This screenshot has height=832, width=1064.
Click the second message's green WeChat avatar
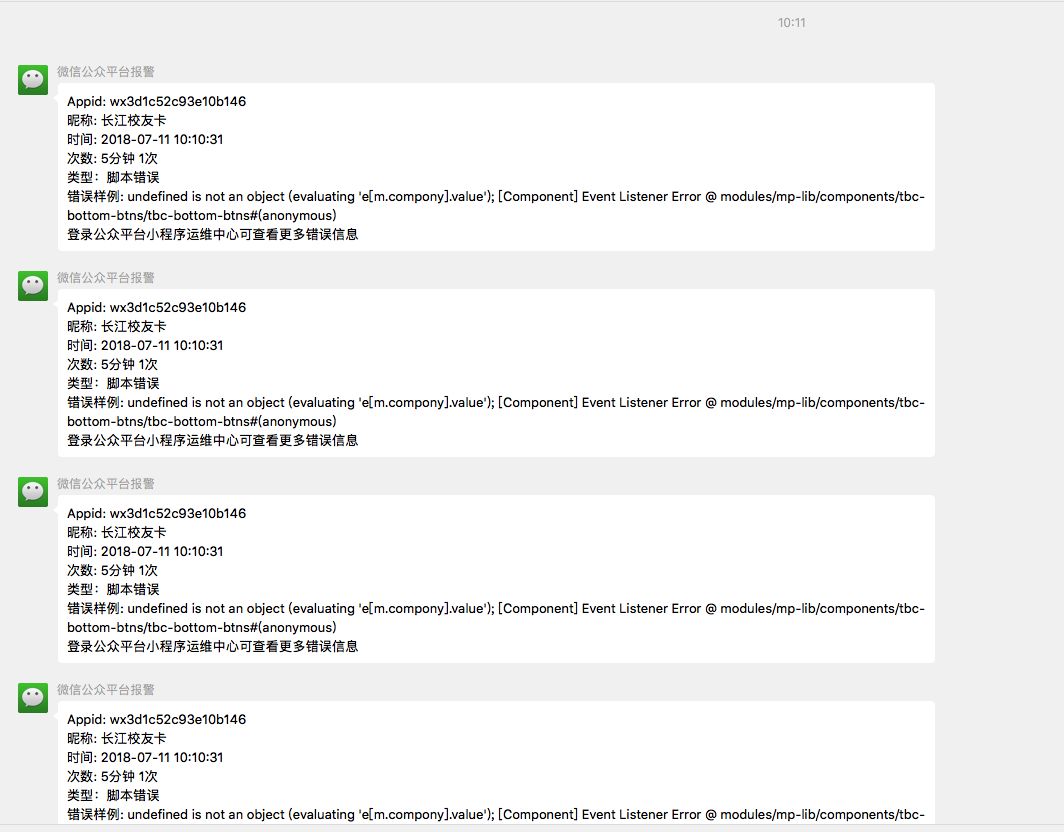pyautogui.click(x=33, y=286)
